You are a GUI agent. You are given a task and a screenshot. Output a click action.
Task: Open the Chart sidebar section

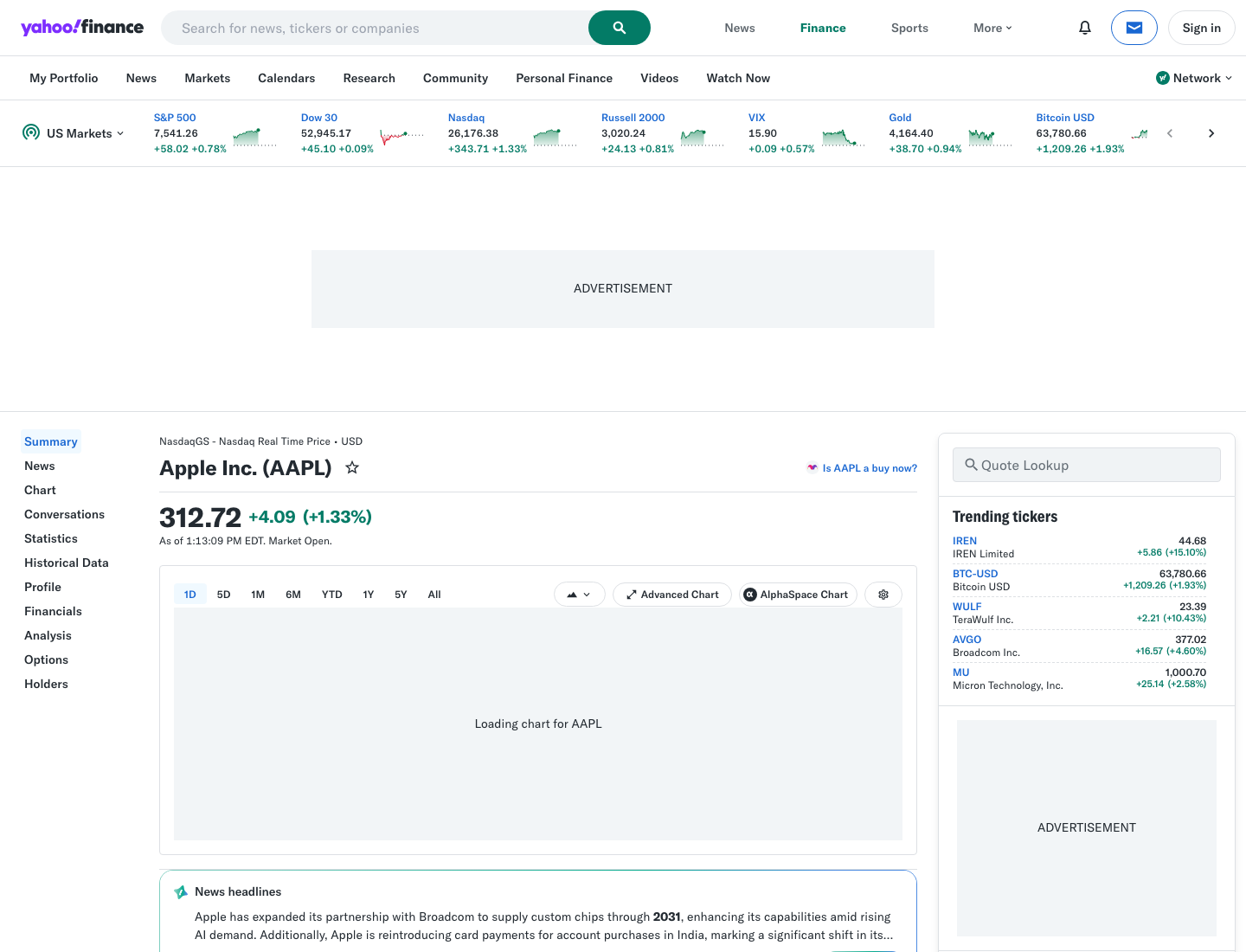(40, 490)
